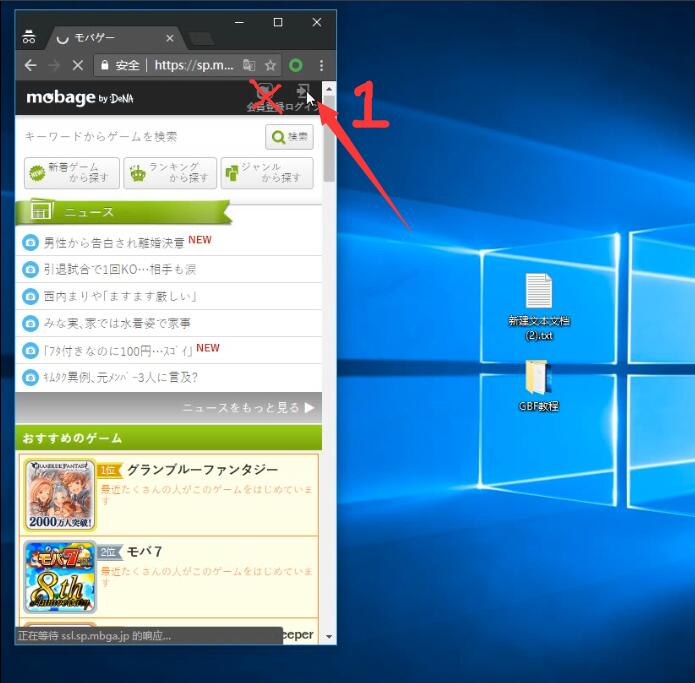
Task: Open a new browser tab
Action: pyautogui.click(x=201, y=39)
